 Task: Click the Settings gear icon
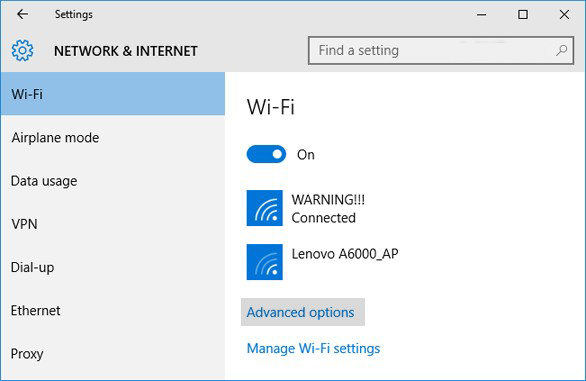click(x=22, y=50)
